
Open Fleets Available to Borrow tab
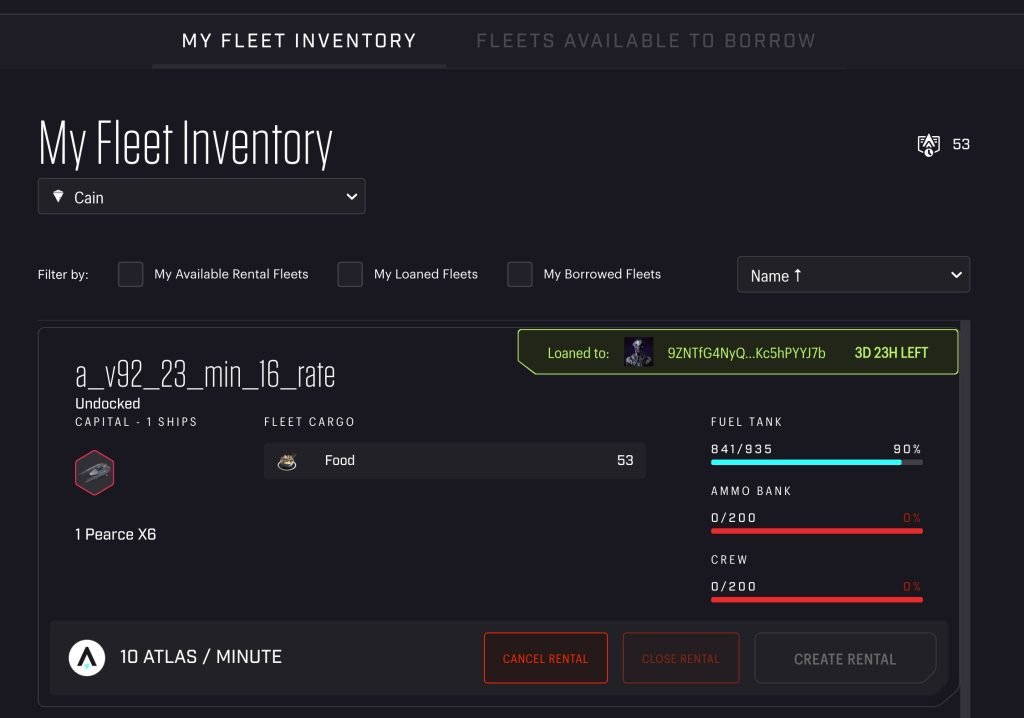coord(646,41)
